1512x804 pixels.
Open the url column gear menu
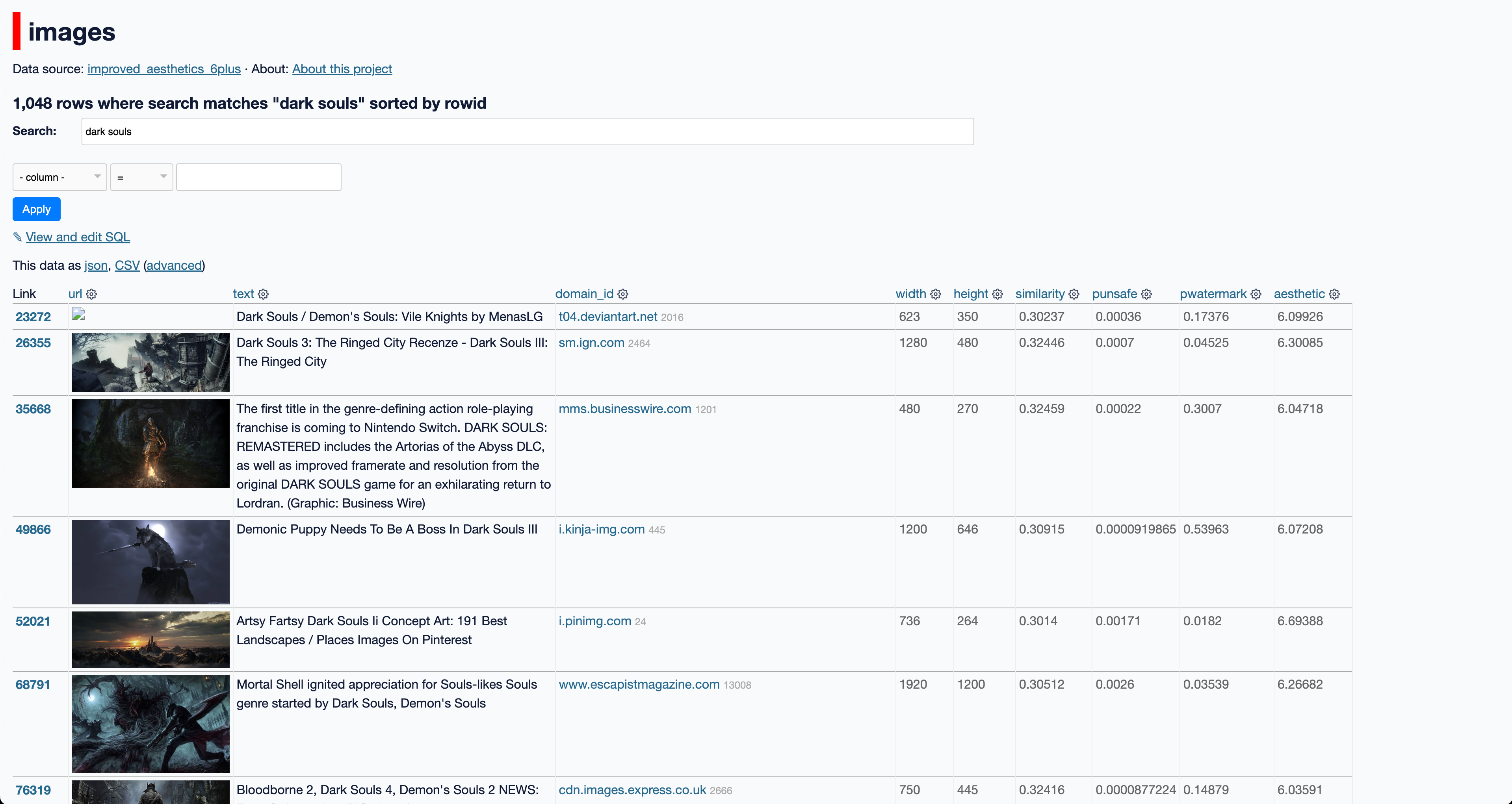click(91, 294)
